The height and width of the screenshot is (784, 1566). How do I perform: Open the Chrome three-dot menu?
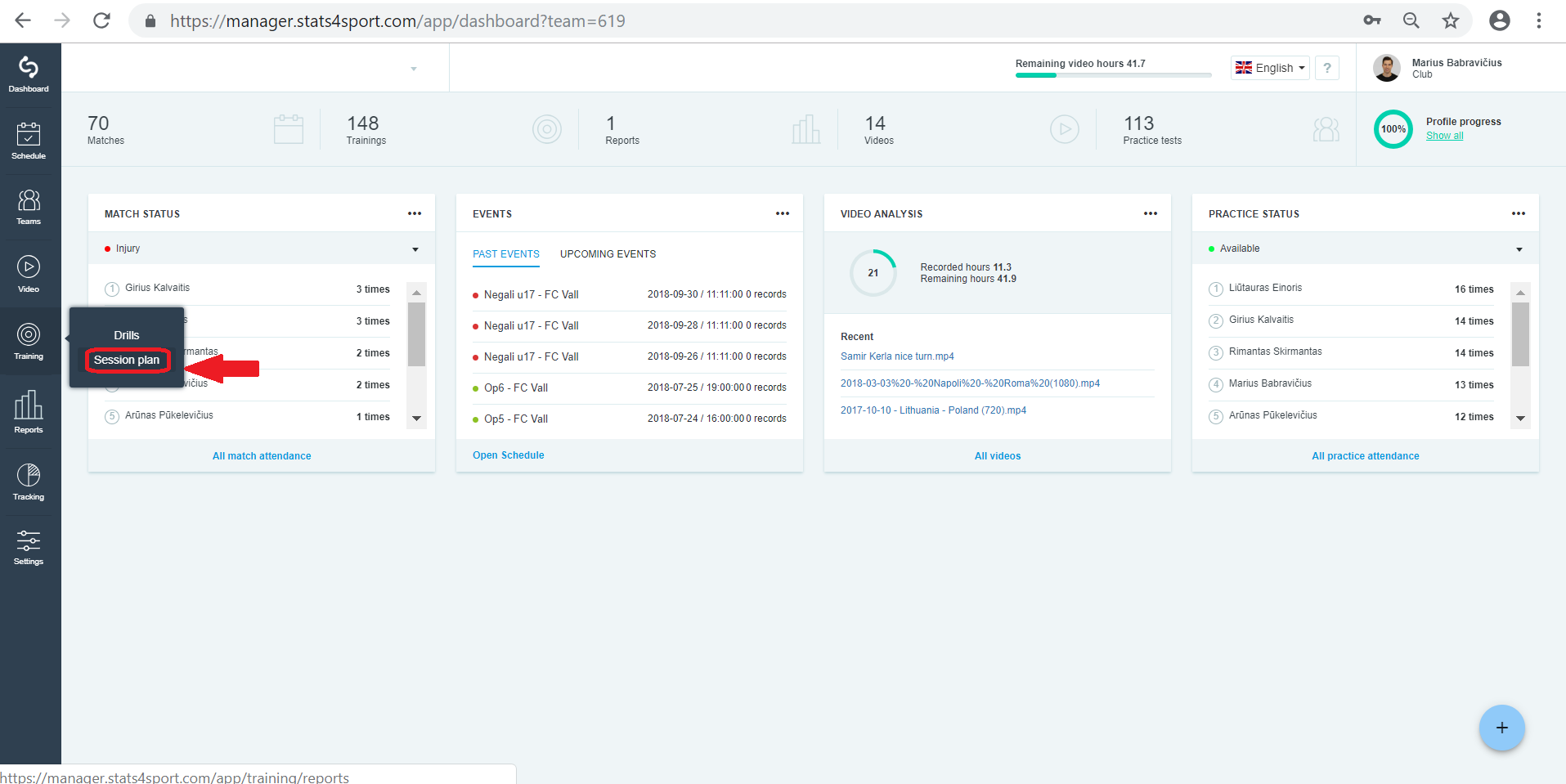click(x=1539, y=20)
